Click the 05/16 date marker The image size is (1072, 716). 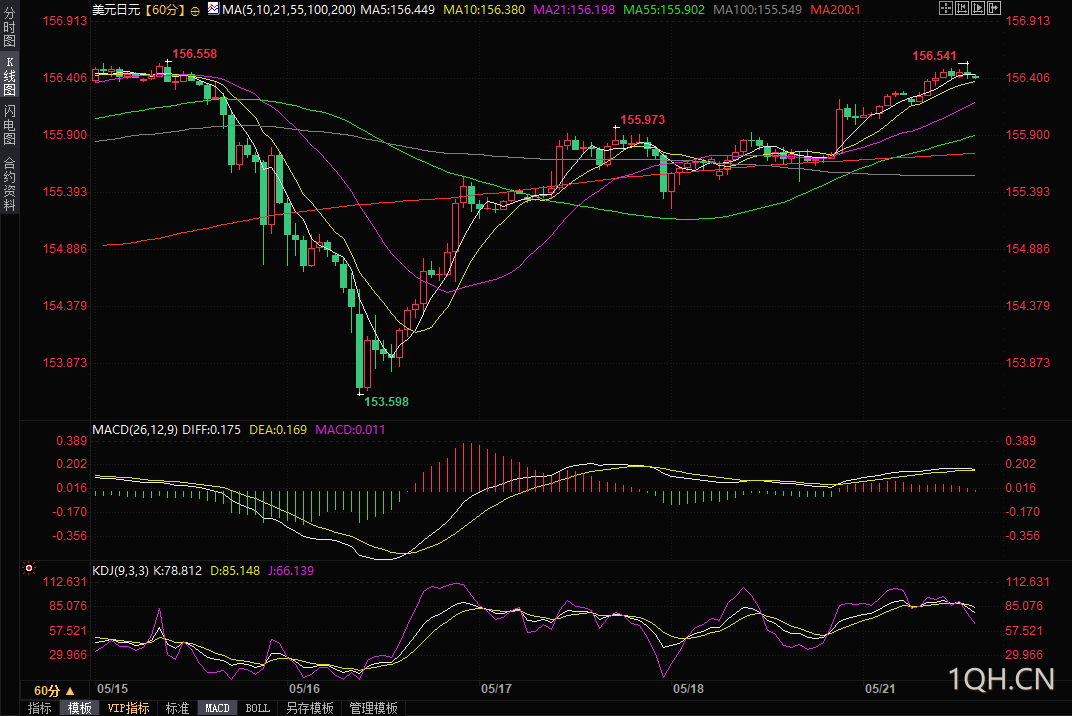pyautogui.click(x=304, y=688)
